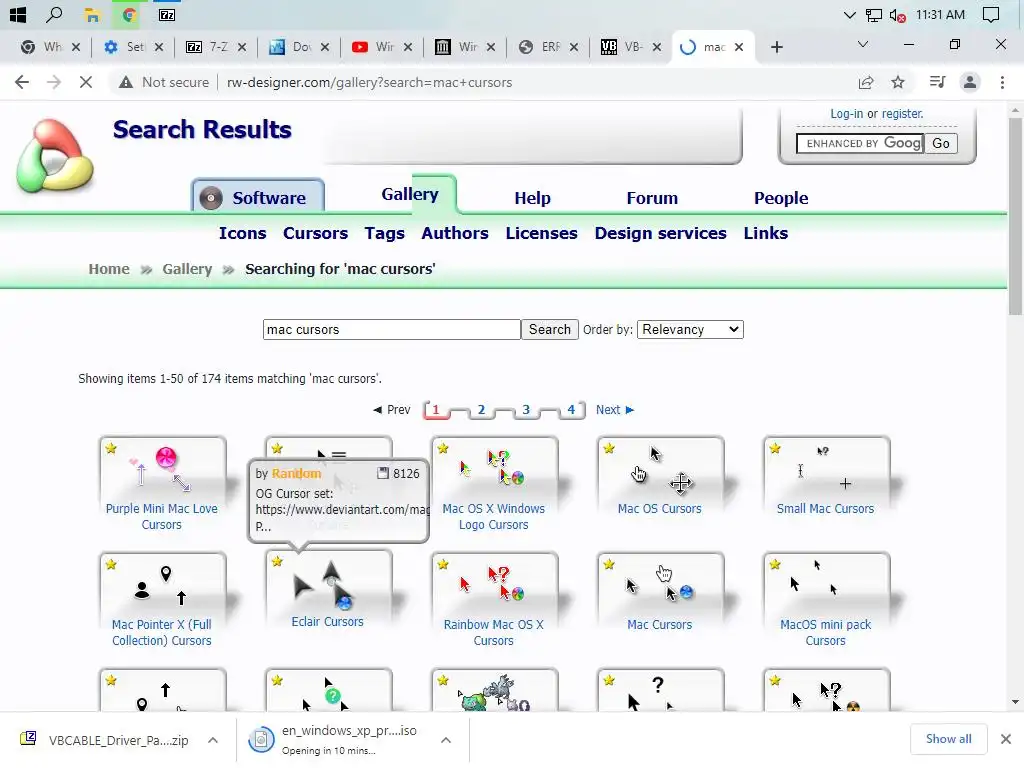
Task: Click the RealWorld site logo
Action: click(x=55, y=156)
